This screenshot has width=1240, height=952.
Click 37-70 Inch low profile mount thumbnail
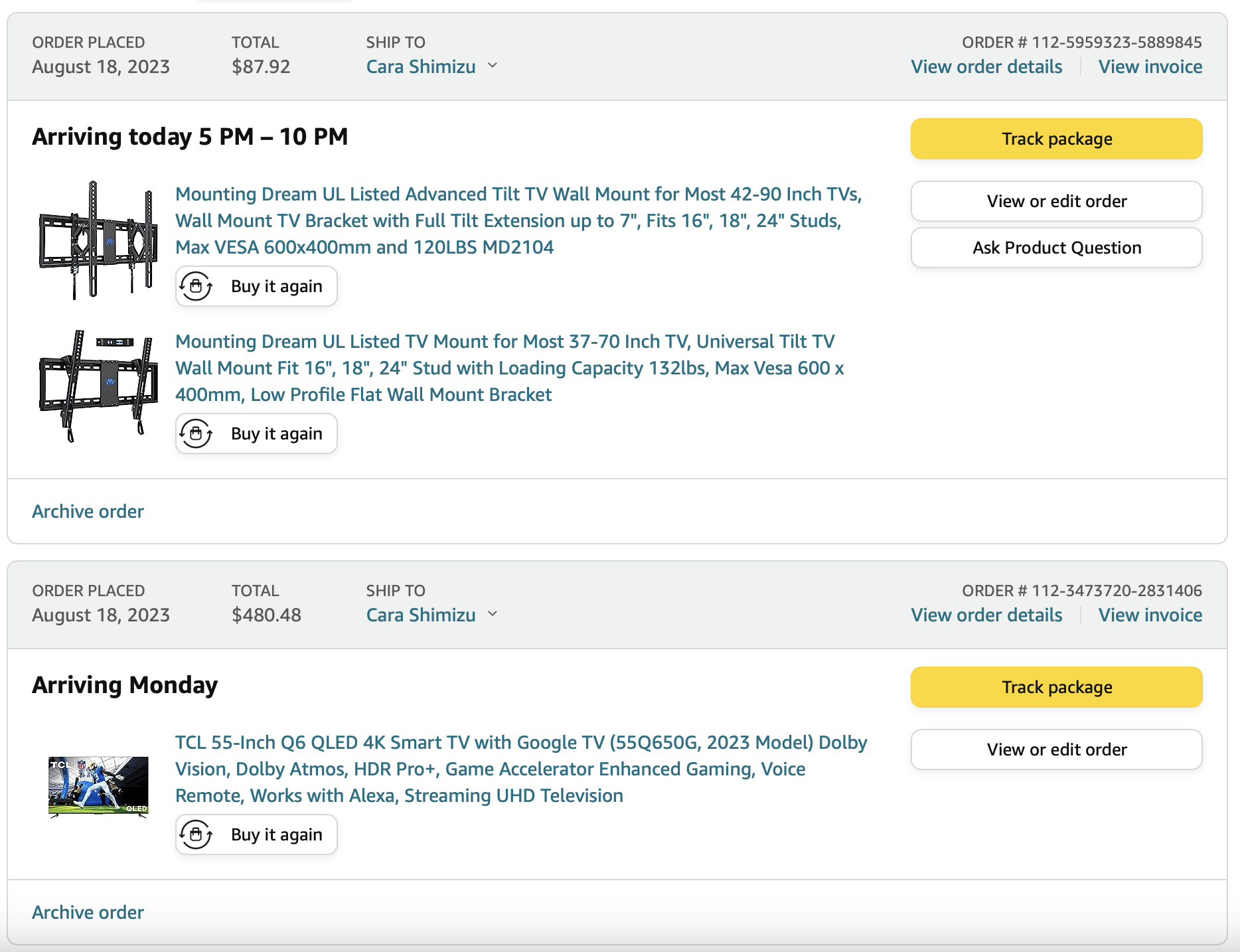point(98,386)
